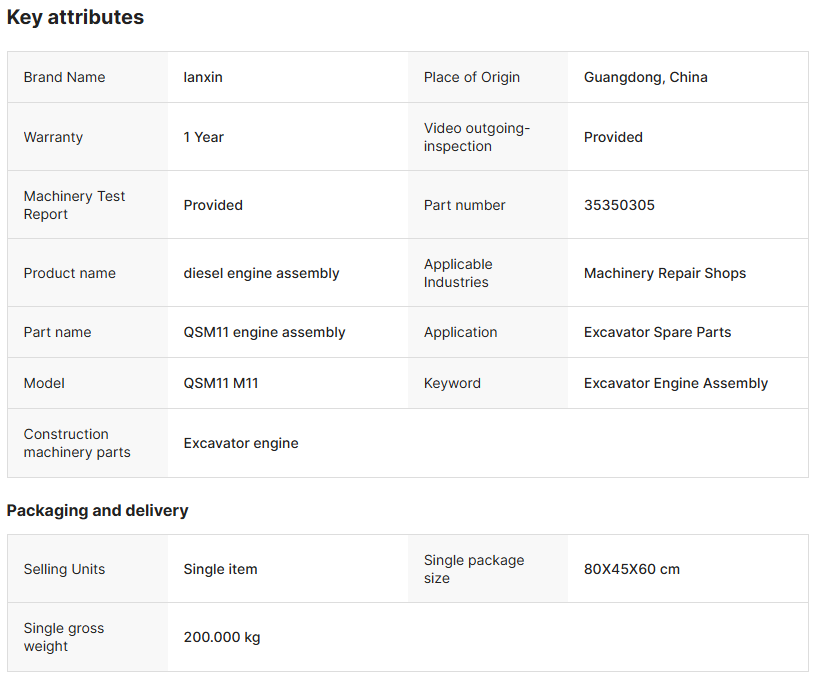Click the diesel engine assembly product name
Viewport: 819px width, 678px height.
[x=261, y=273]
